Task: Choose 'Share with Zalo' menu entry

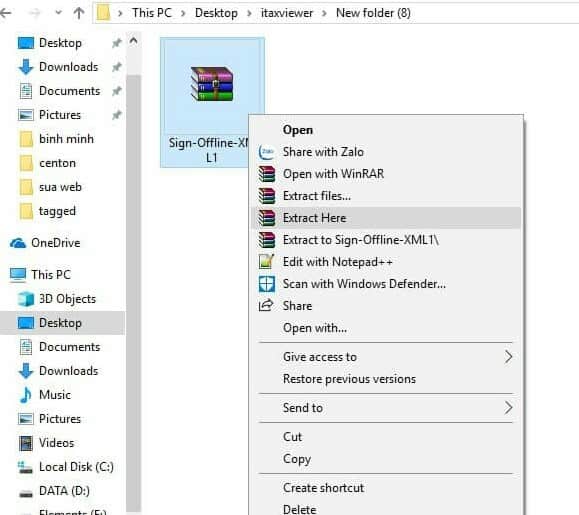Action: (386, 152)
